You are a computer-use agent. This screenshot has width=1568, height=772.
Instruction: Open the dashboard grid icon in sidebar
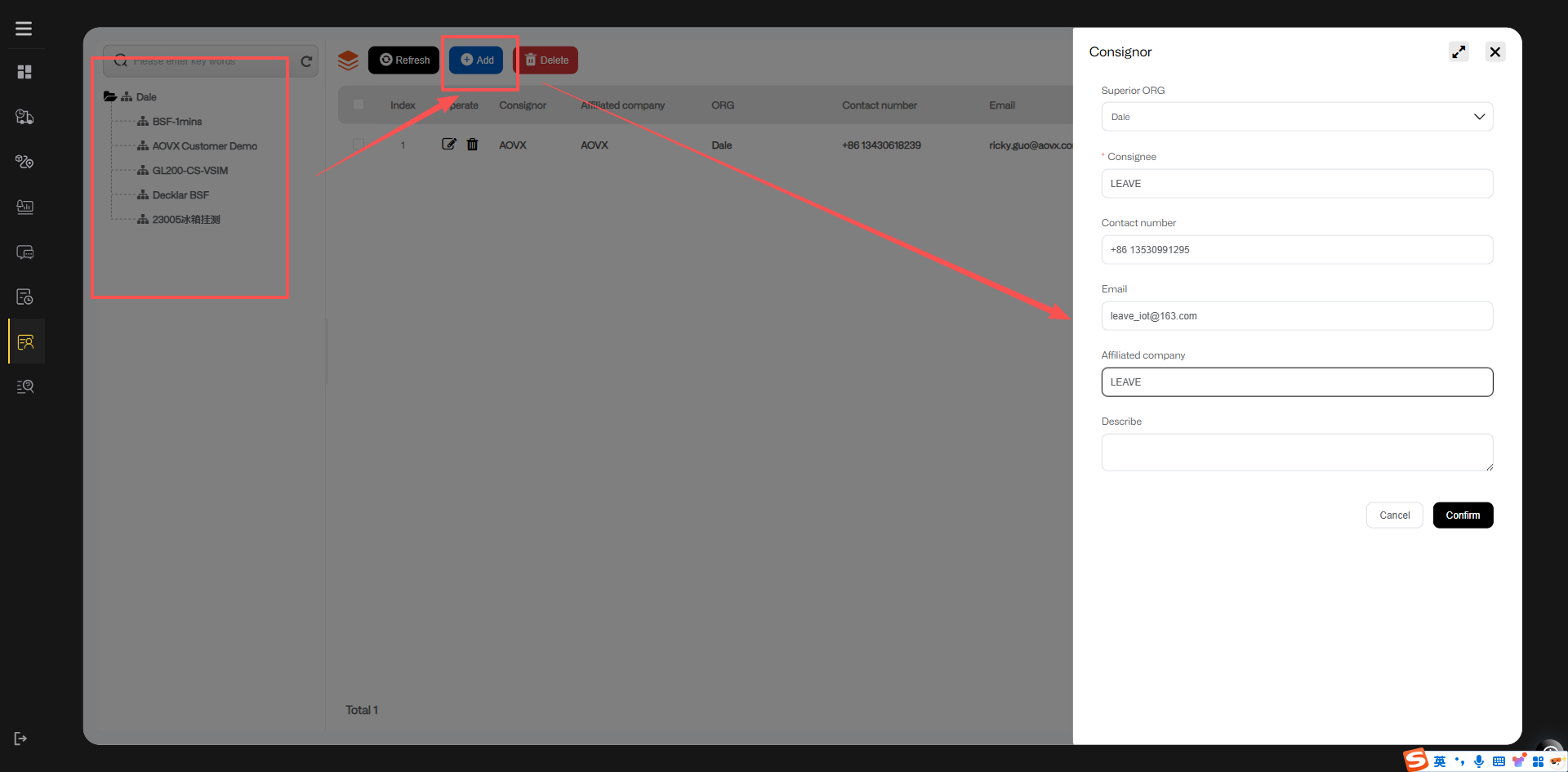tap(24, 72)
